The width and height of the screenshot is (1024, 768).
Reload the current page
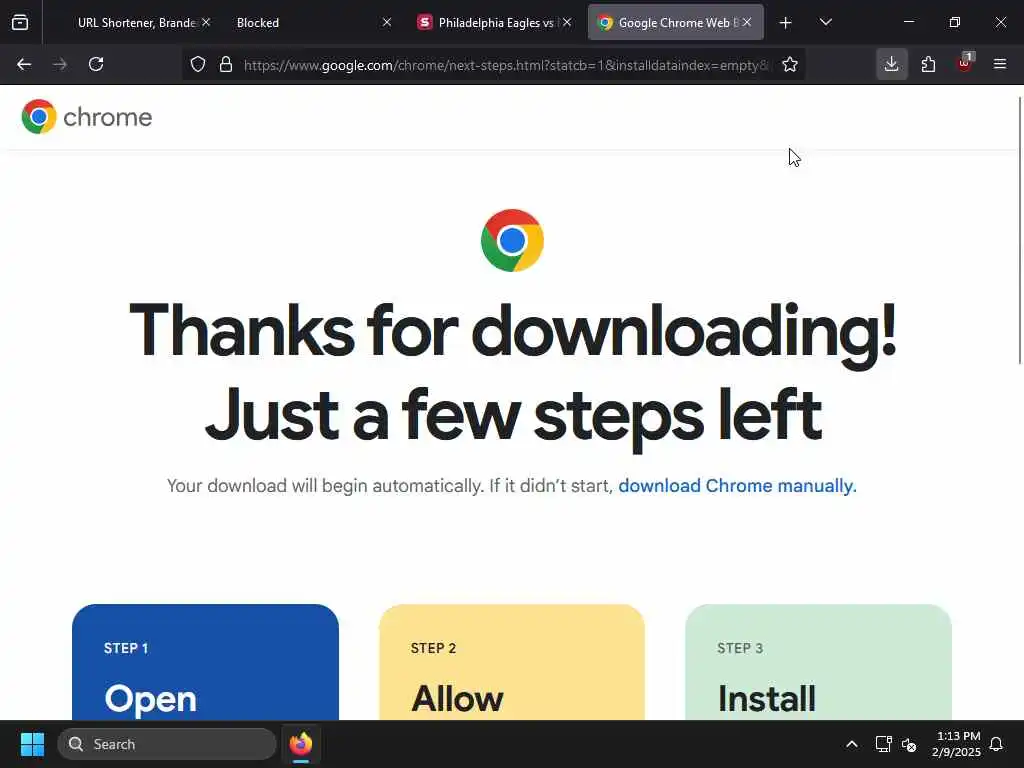click(x=96, y=64)
